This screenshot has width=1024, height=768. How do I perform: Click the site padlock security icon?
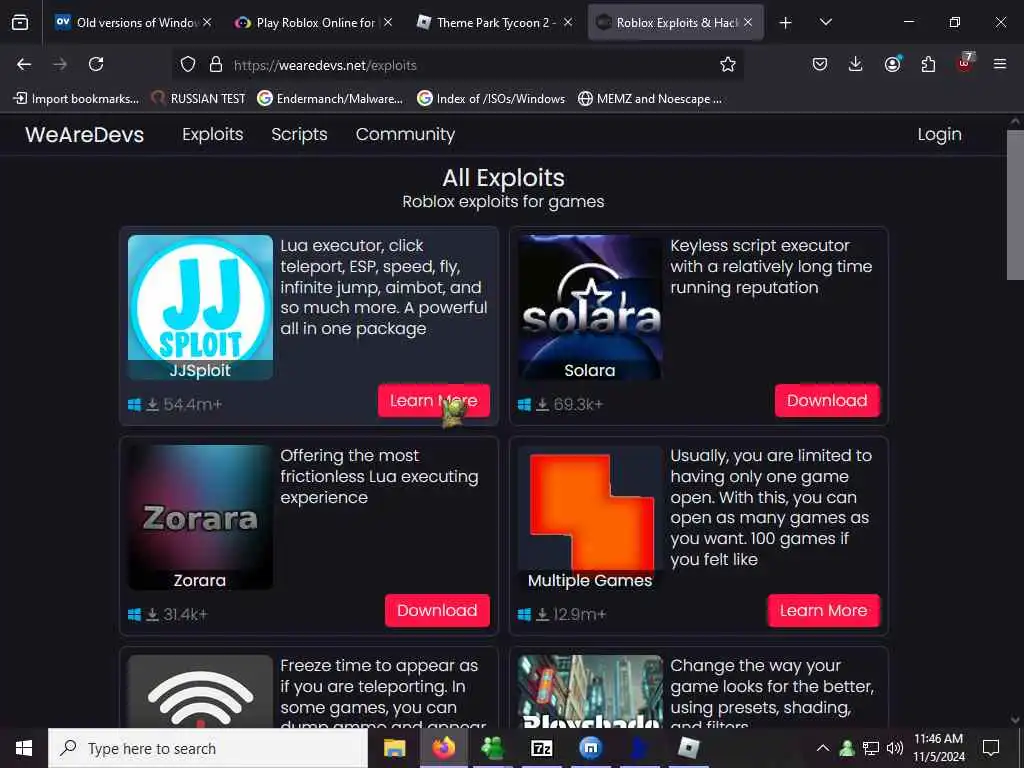216,64
